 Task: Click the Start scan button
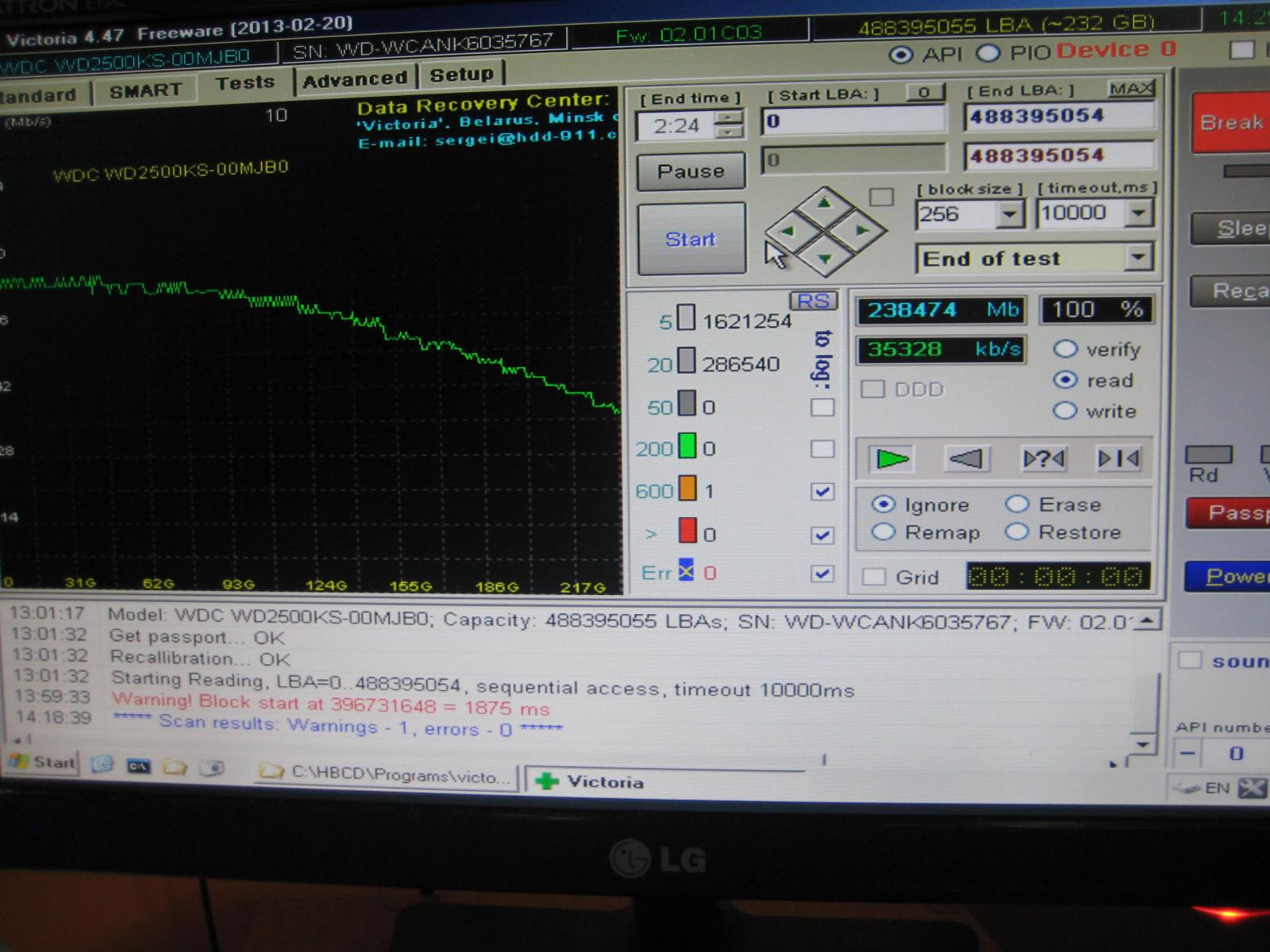pos(691,239)
